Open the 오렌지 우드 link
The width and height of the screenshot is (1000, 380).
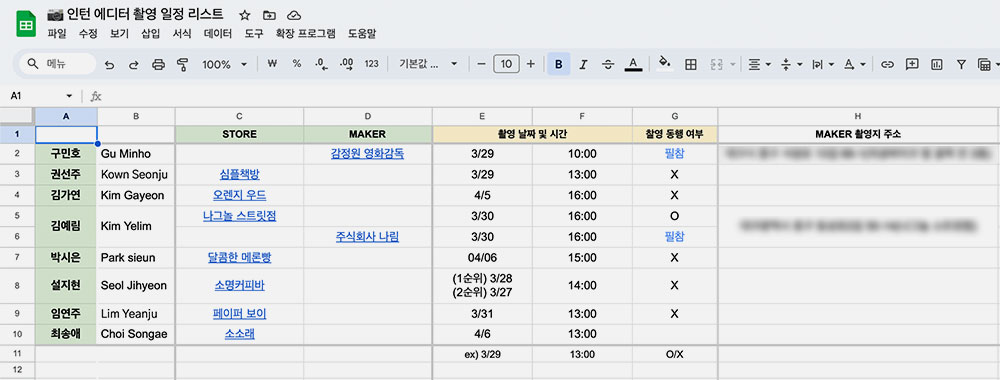(239, 195)
